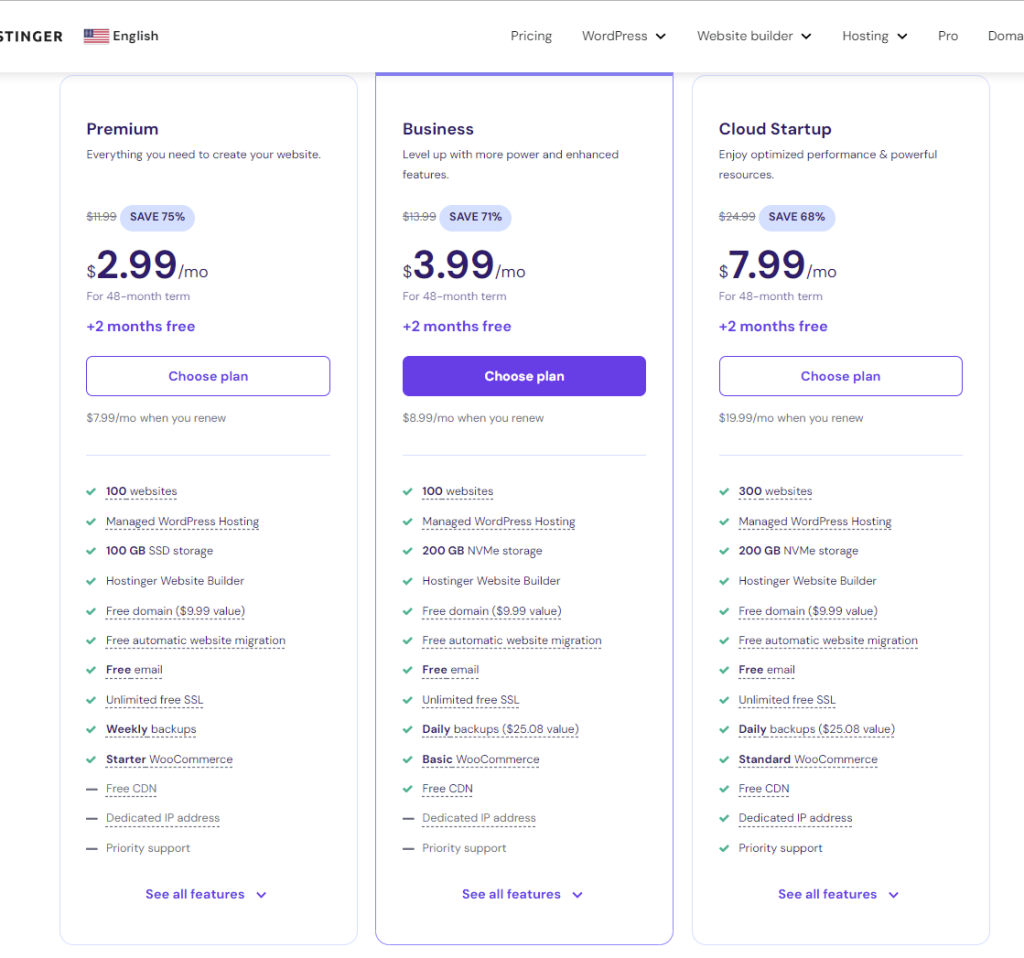Click the US flag language icon
Image resolution: width=1024 pixels, height=958 pixels.
pyautogui.click(x=96, y=36)
